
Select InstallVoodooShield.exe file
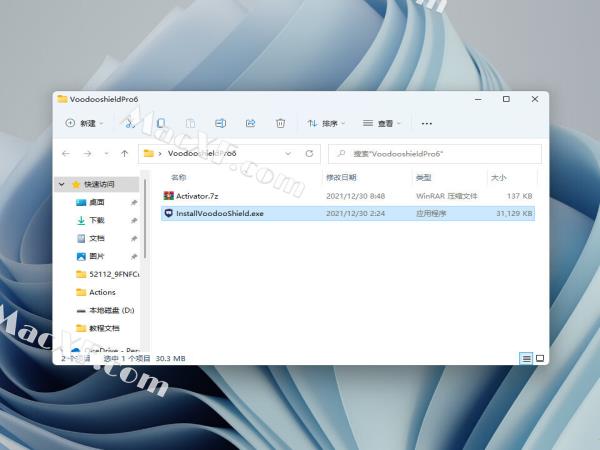(347, 213)
